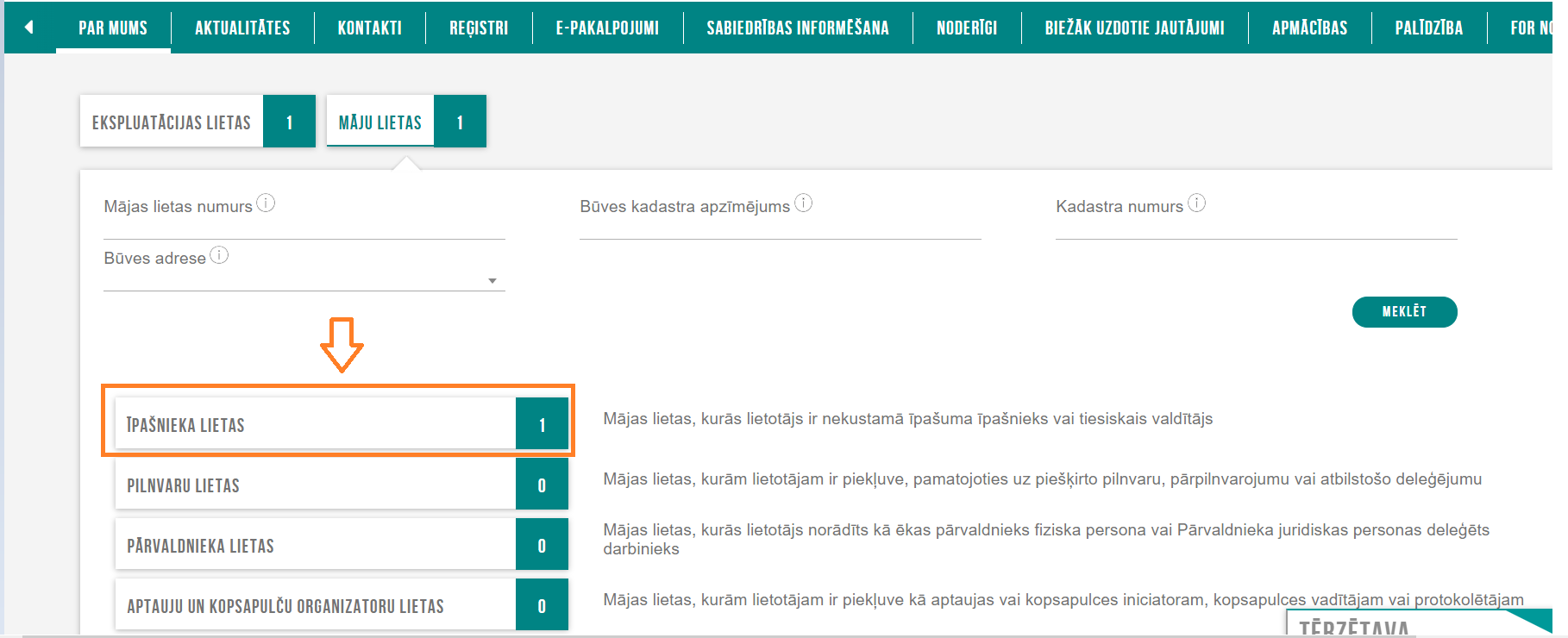Open Īpašnieka lietas list

coord(316,424)
